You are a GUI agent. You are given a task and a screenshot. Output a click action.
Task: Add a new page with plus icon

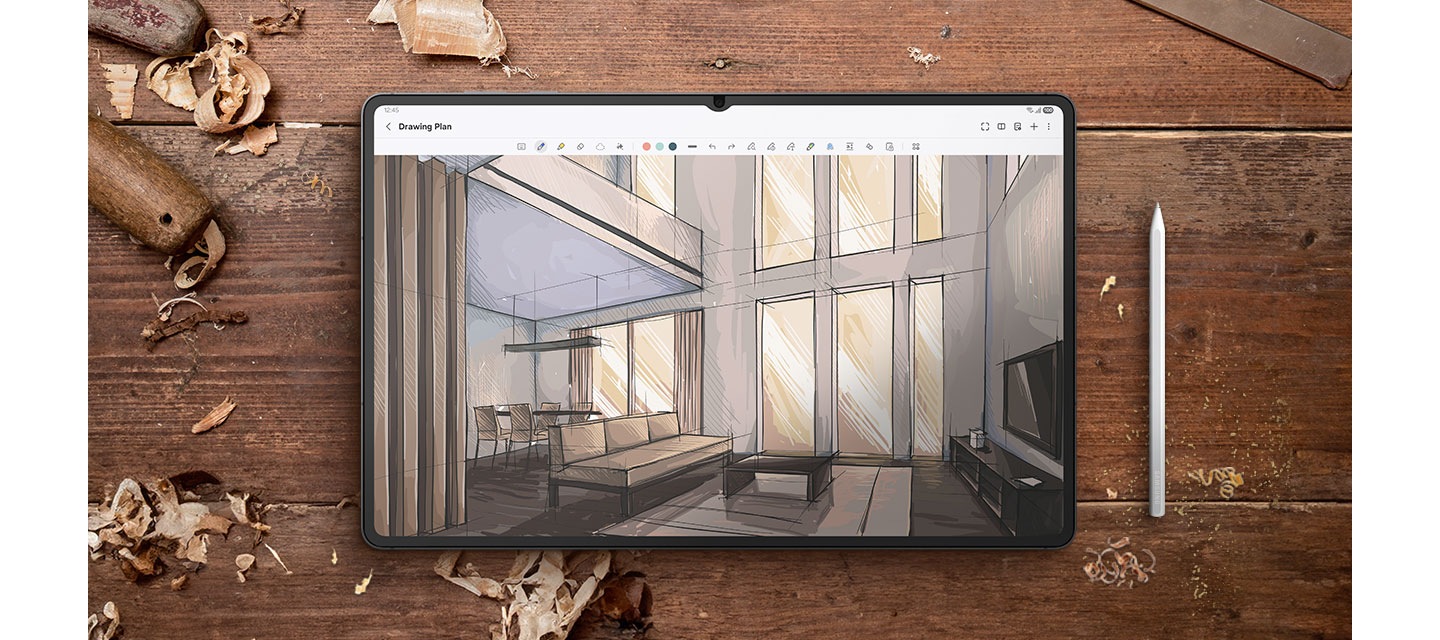(1034, 127)
